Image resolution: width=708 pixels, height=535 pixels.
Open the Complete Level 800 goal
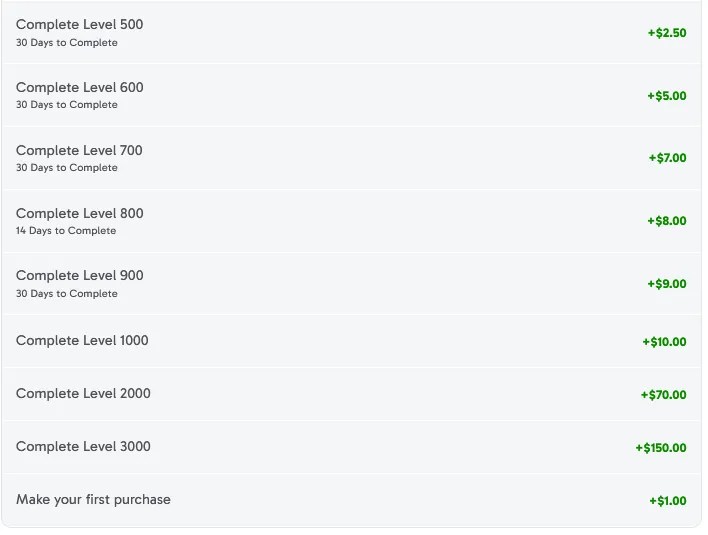point(79,213)
